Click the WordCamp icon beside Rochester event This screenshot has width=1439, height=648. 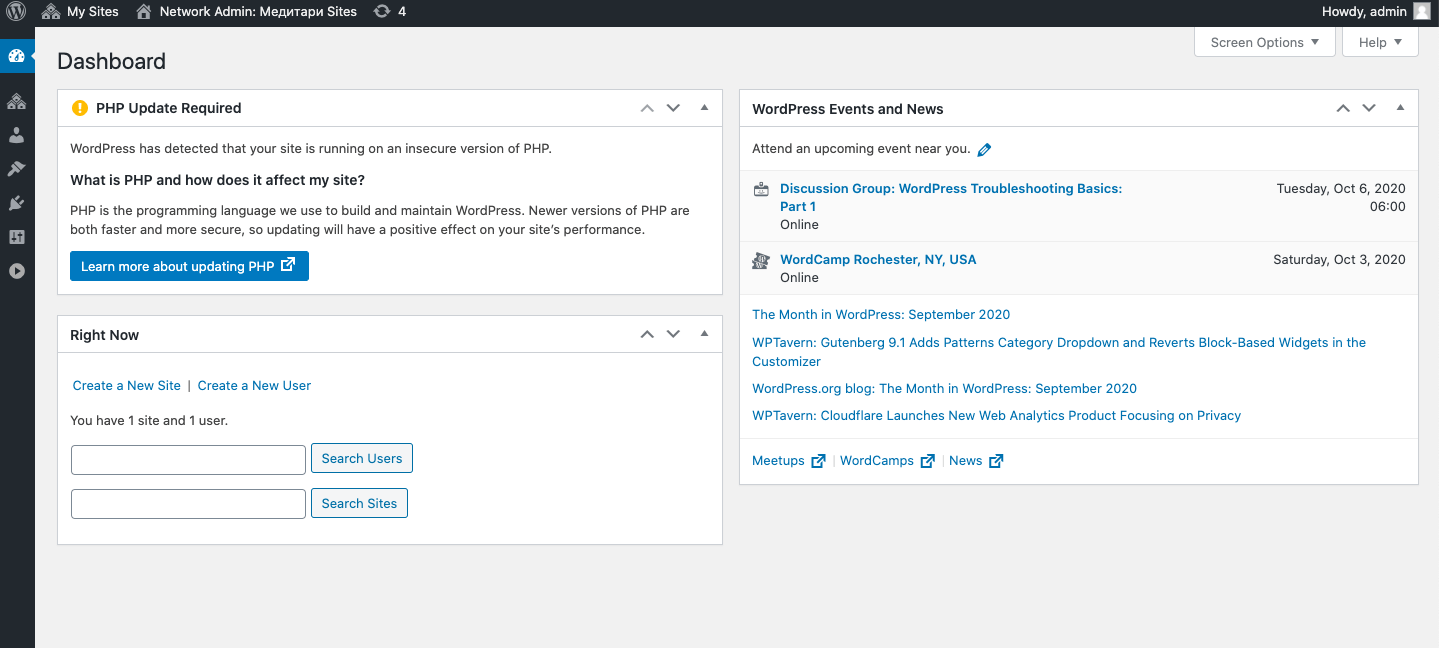click(x=761, y=260)
